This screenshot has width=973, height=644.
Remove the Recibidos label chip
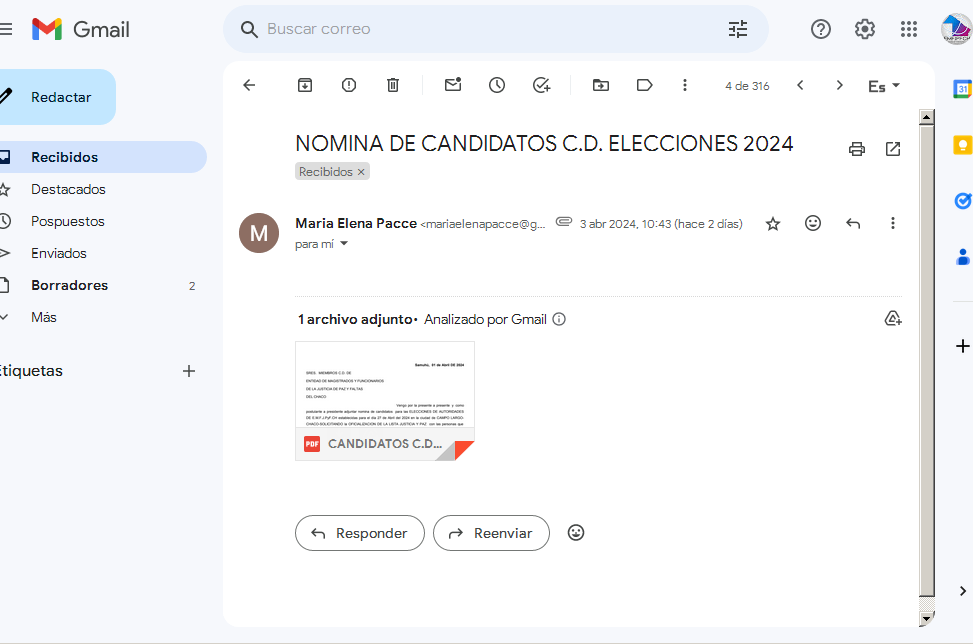pos(362,172)
